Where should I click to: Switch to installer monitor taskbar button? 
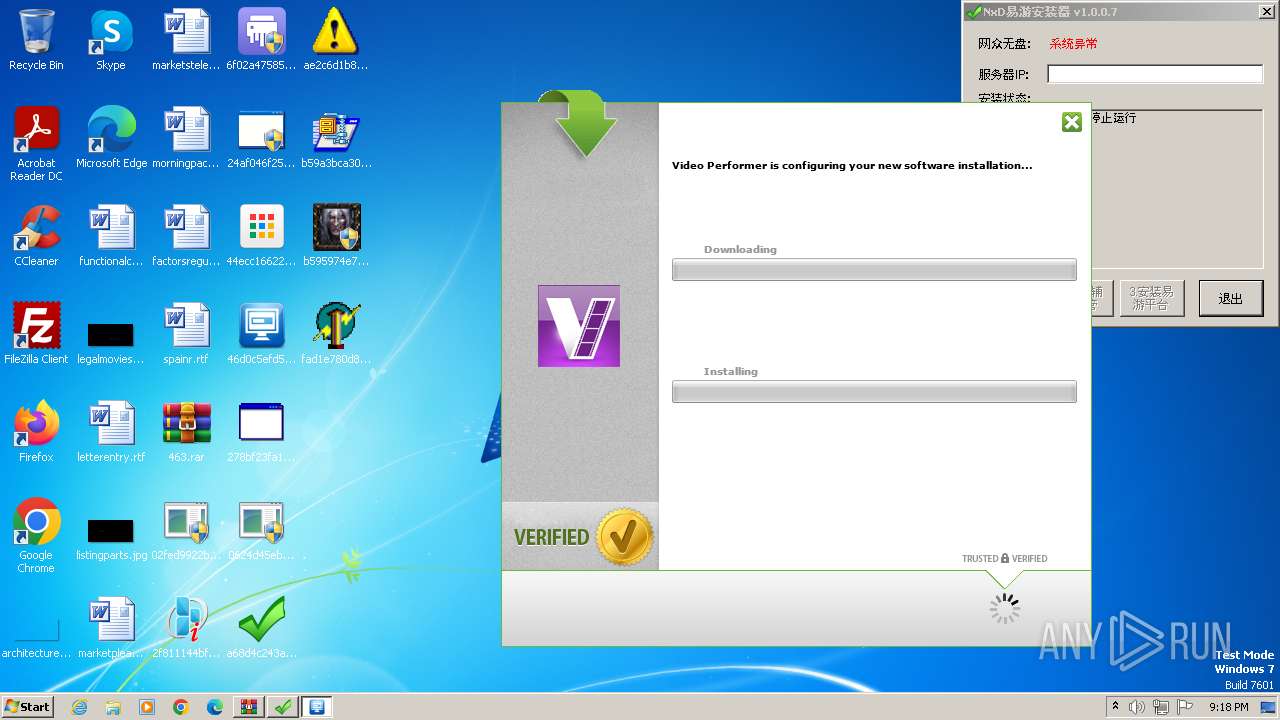pos(317,707)
